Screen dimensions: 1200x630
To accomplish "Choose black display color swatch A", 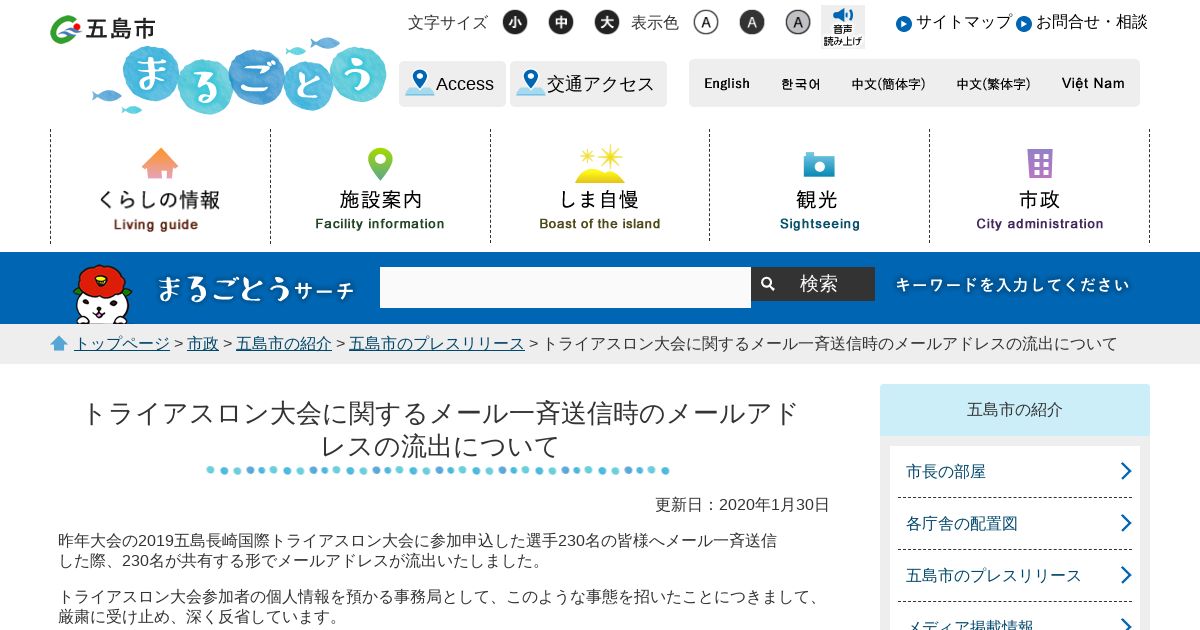I will tap(752, 22).
